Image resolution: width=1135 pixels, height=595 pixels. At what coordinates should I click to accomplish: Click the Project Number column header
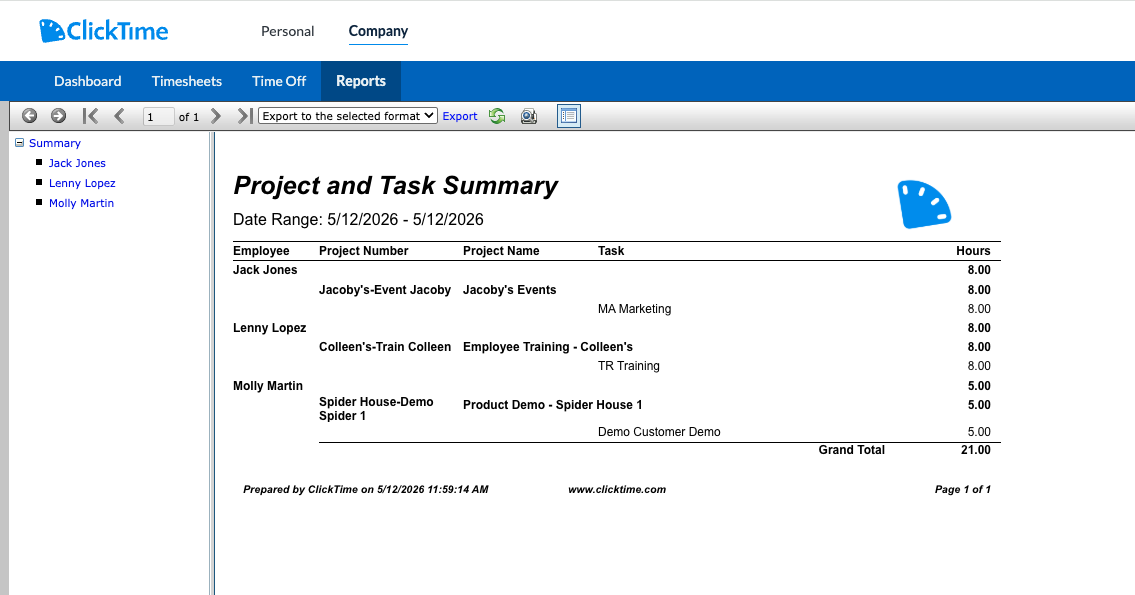pos(363,250)
